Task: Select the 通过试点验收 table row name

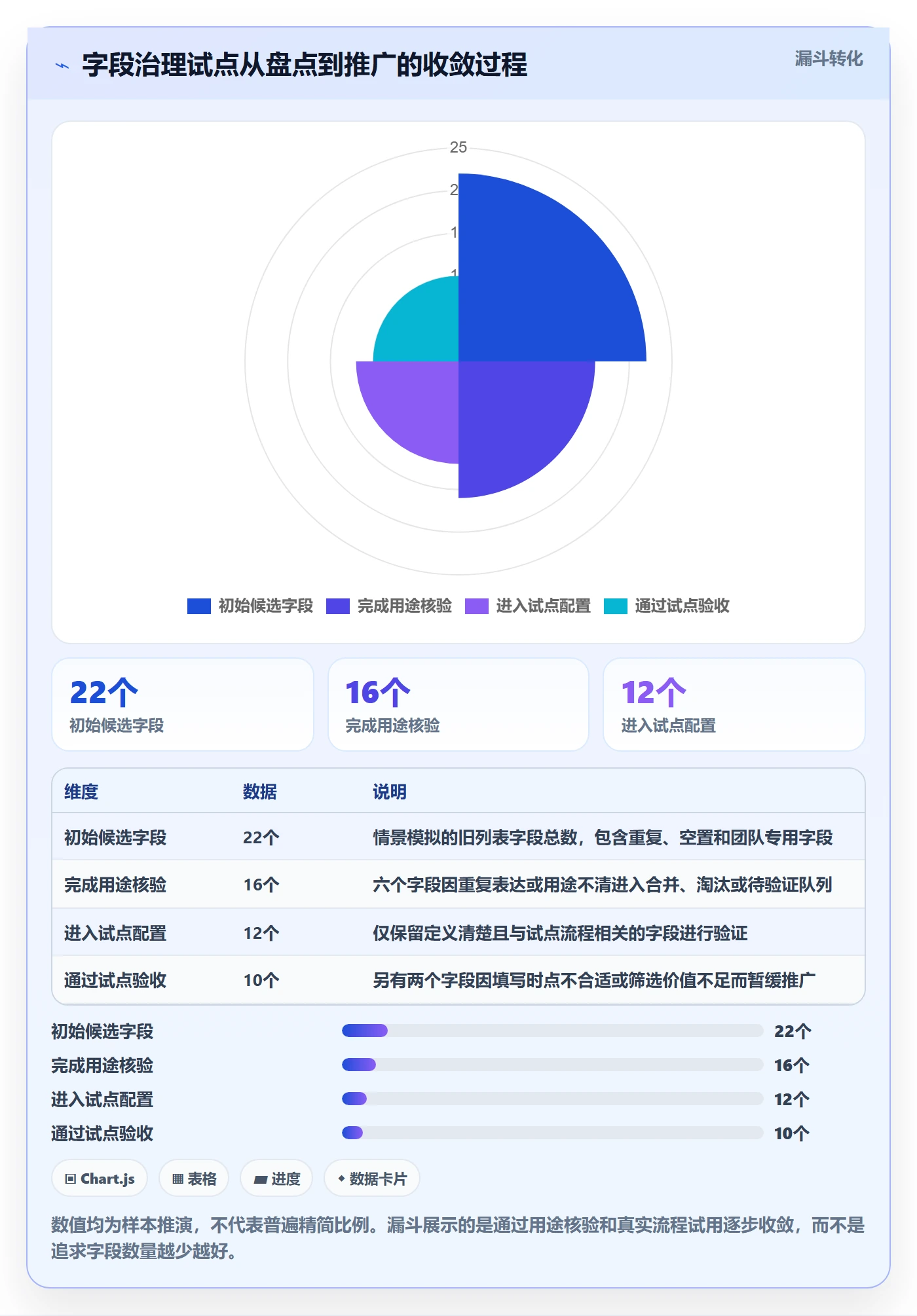Action: point(115,980)
